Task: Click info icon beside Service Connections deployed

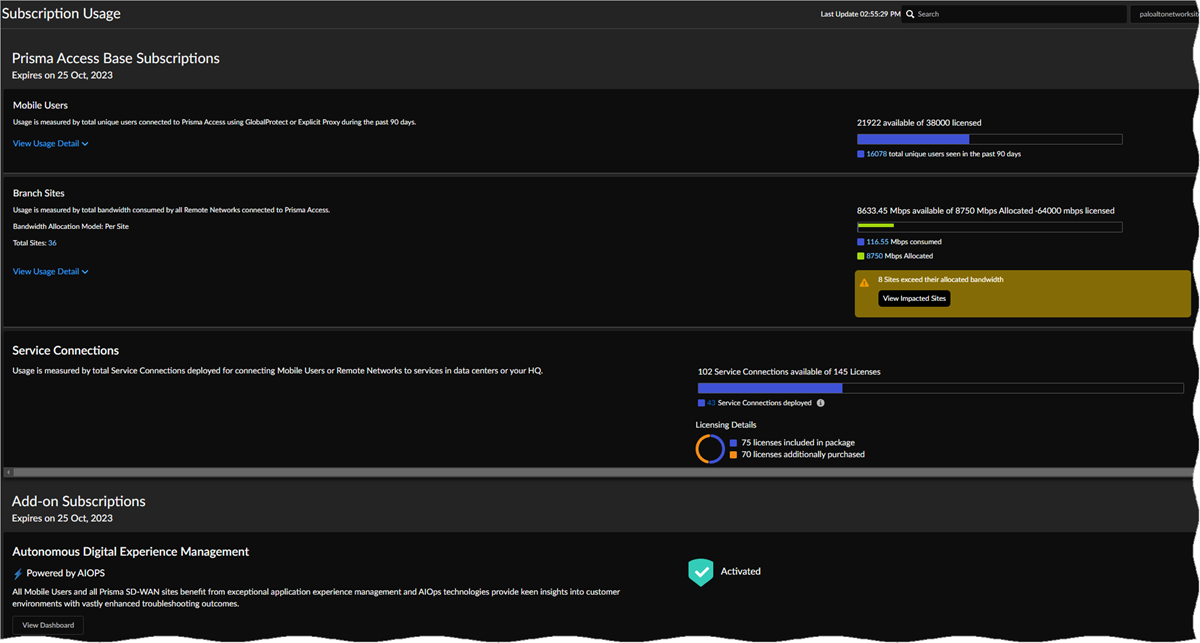Action: (x=821, y=403)
